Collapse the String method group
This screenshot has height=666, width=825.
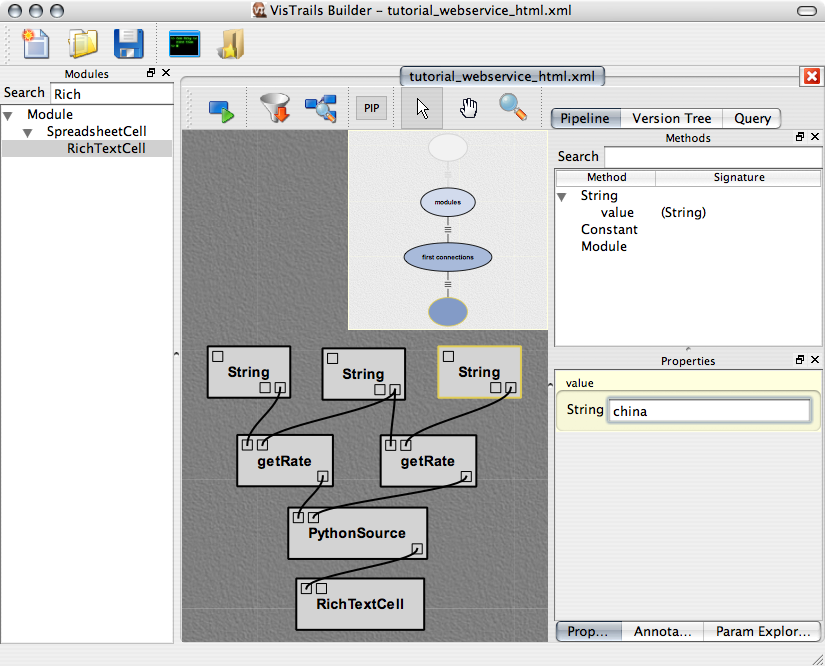tap(563, 197)
